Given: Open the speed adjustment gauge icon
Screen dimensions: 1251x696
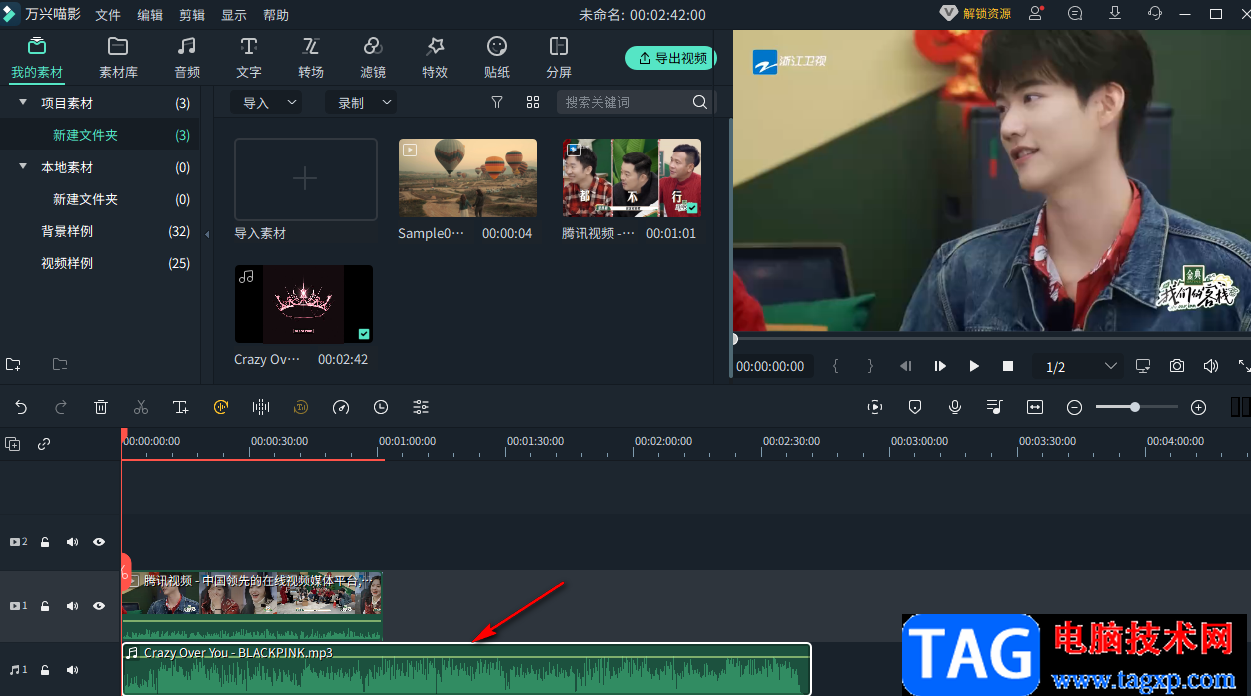Looking at the screenshot, I should [341, 407].
